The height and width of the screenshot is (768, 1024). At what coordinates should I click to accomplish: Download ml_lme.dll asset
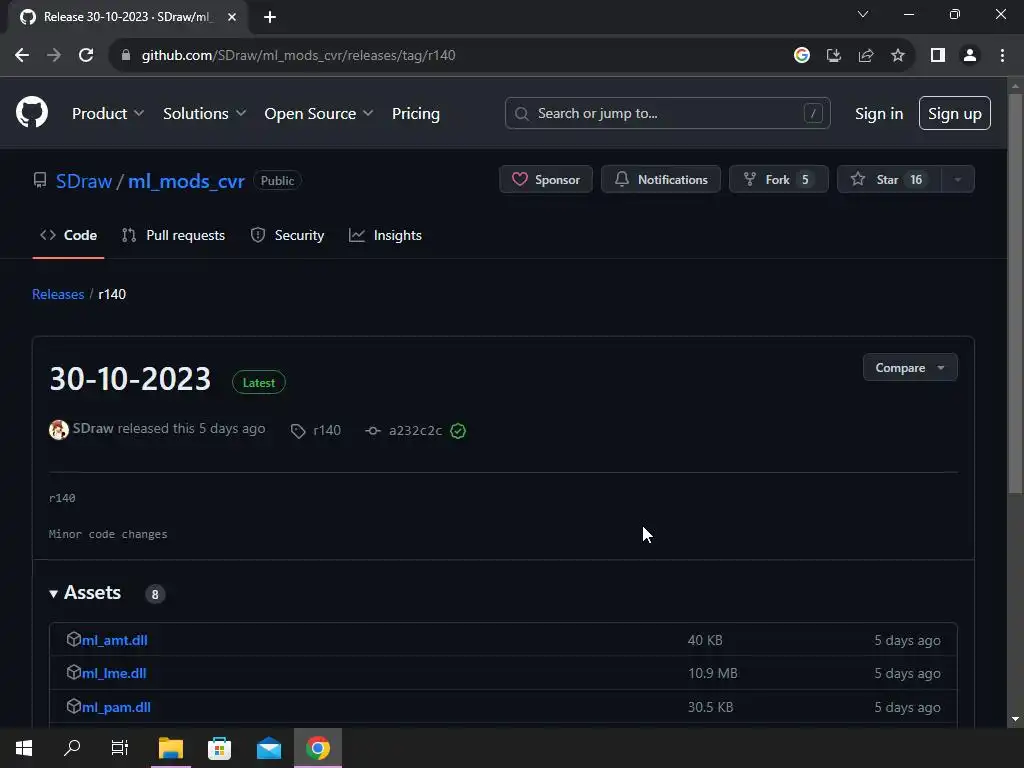click(x=114, y=673)
